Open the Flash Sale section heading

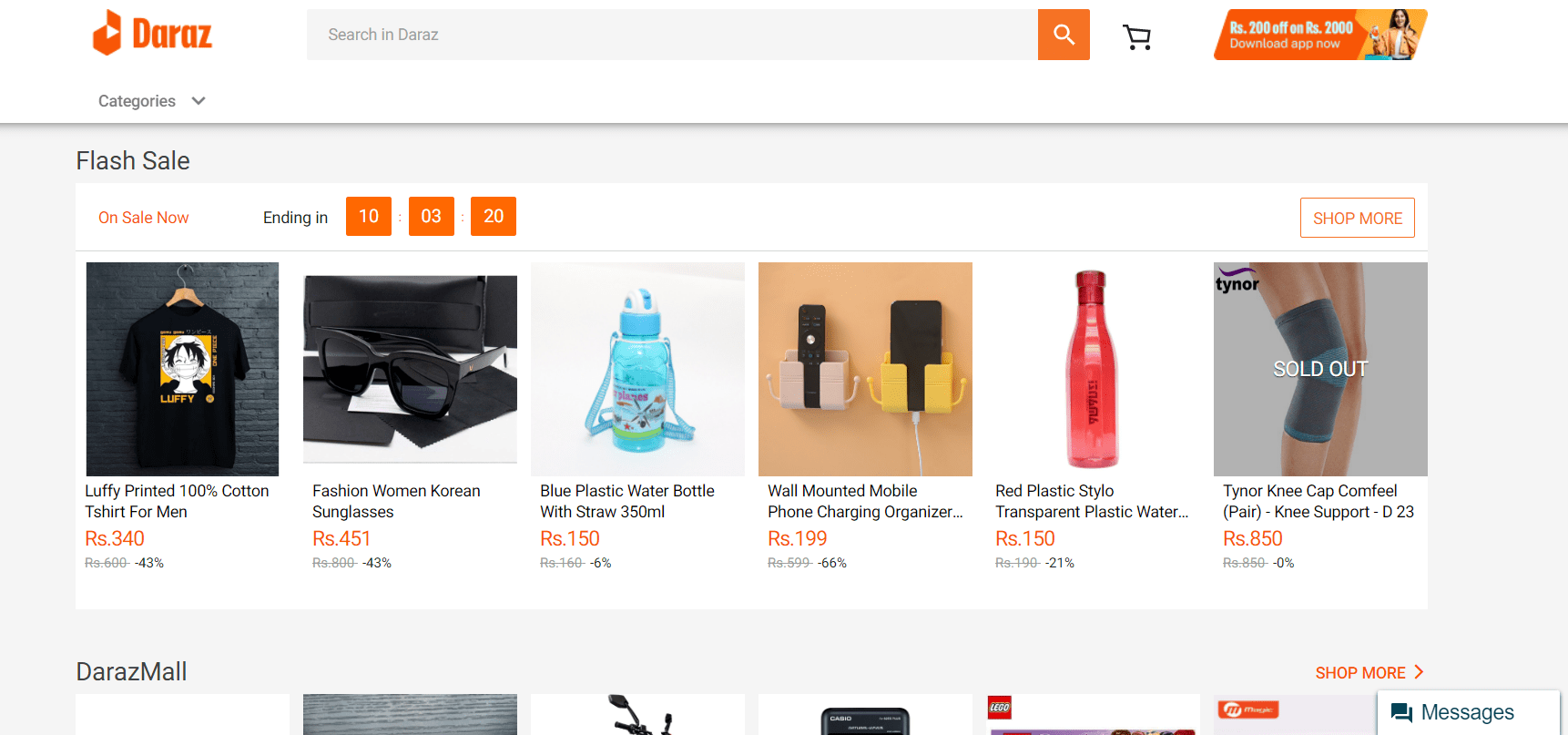pos(132,160)
